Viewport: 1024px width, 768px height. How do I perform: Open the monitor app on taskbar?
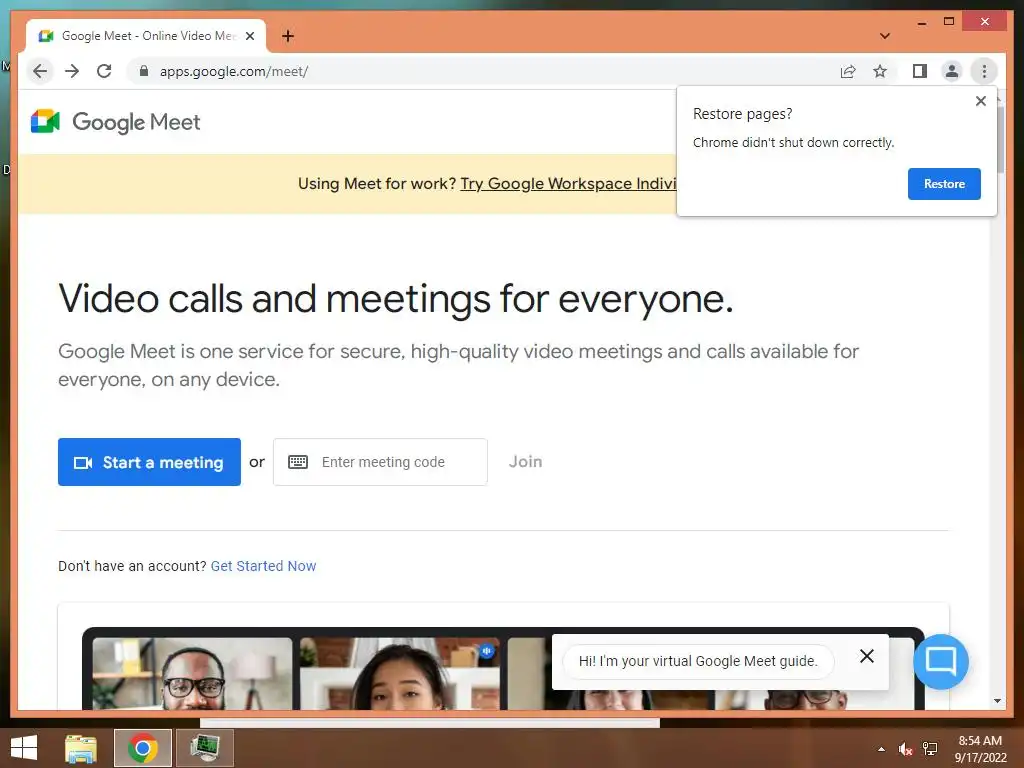[x=206, y=748]
